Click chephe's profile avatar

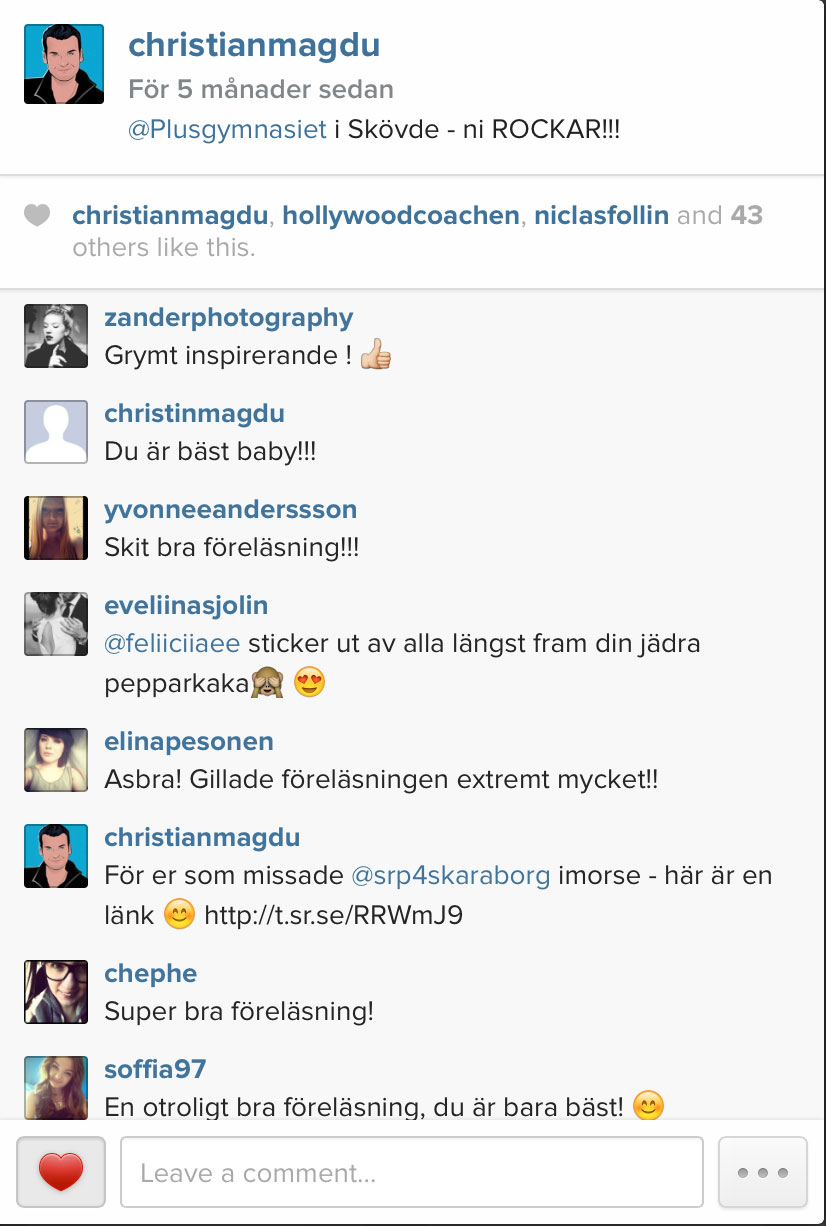pos(56,991)
